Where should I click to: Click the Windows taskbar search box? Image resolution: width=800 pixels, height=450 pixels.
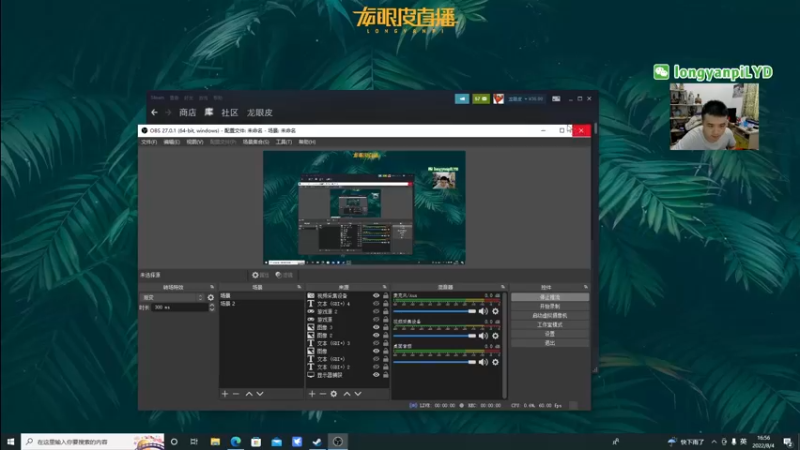tap(92, 442)
